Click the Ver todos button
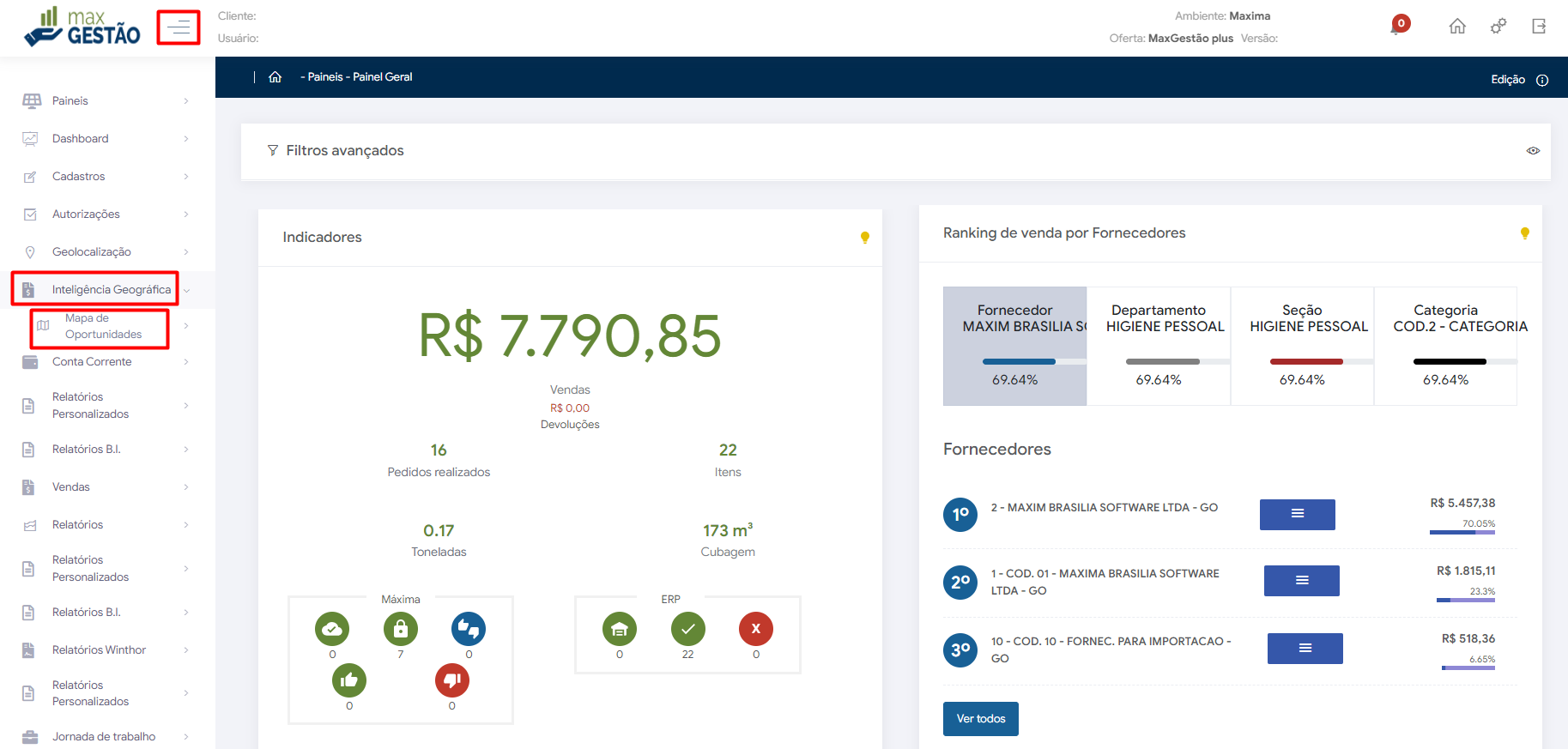This screenshot has width=1568, height=749. (x=980, y=719)
